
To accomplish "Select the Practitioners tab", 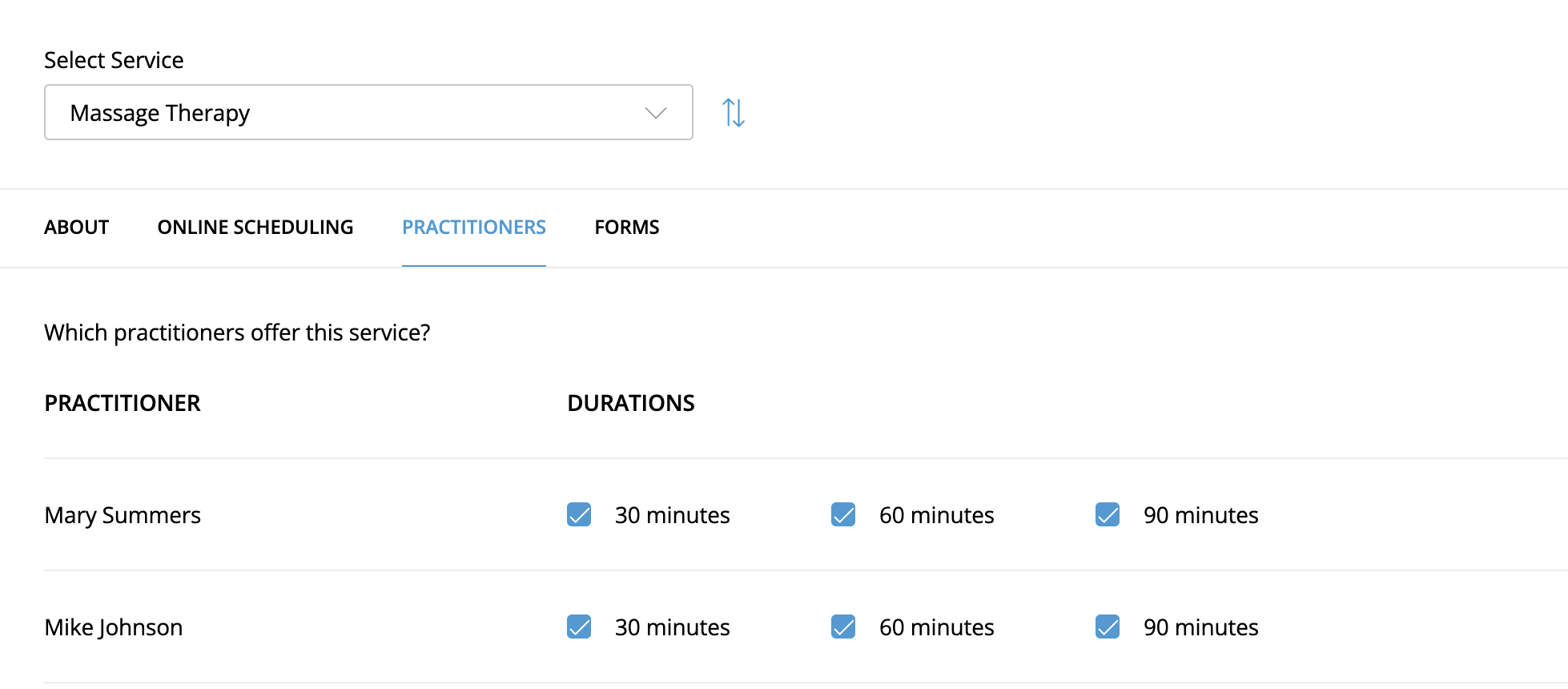I will coord(474,228).
